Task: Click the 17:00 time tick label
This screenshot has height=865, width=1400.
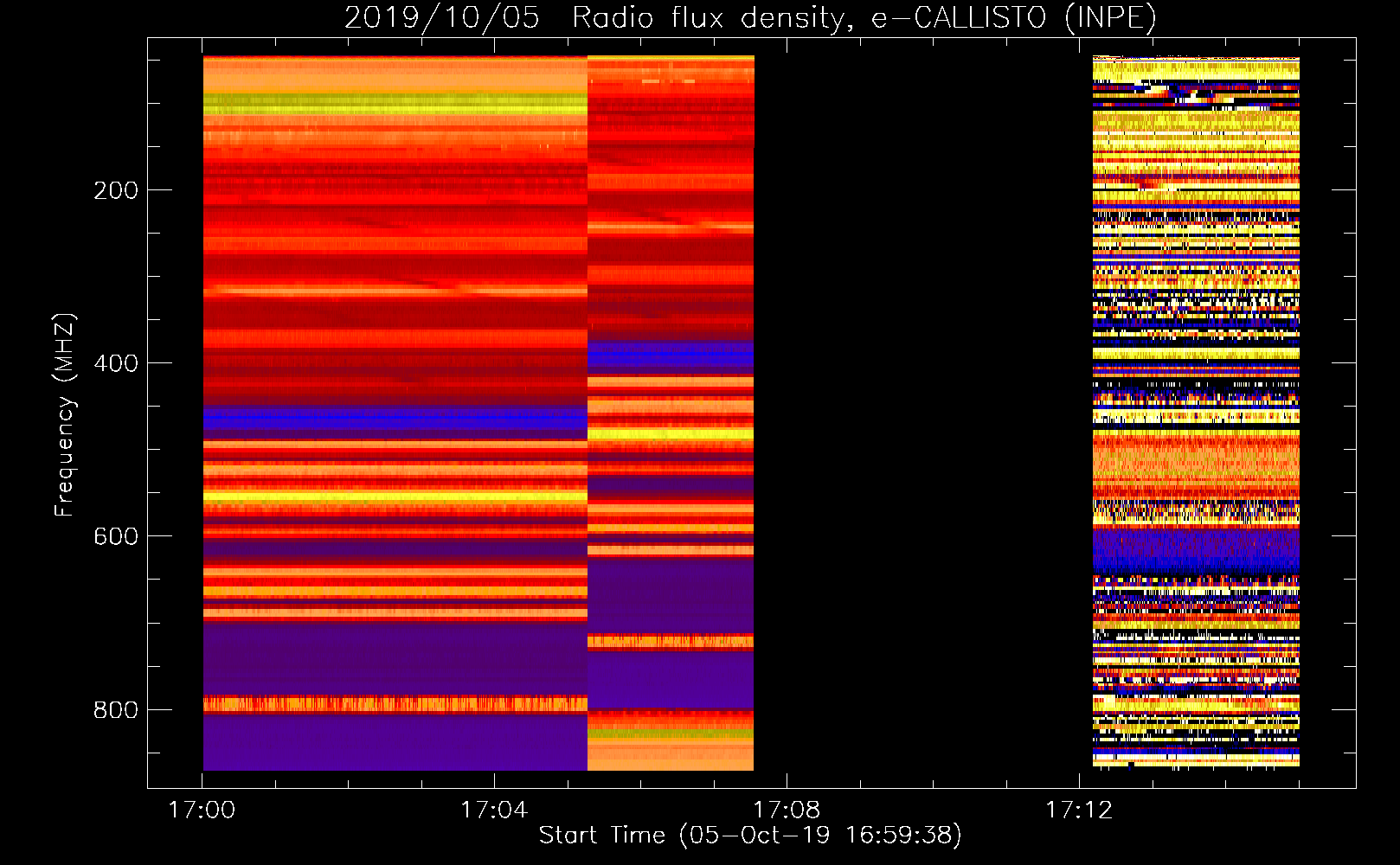Action: [x=202, y=810]
